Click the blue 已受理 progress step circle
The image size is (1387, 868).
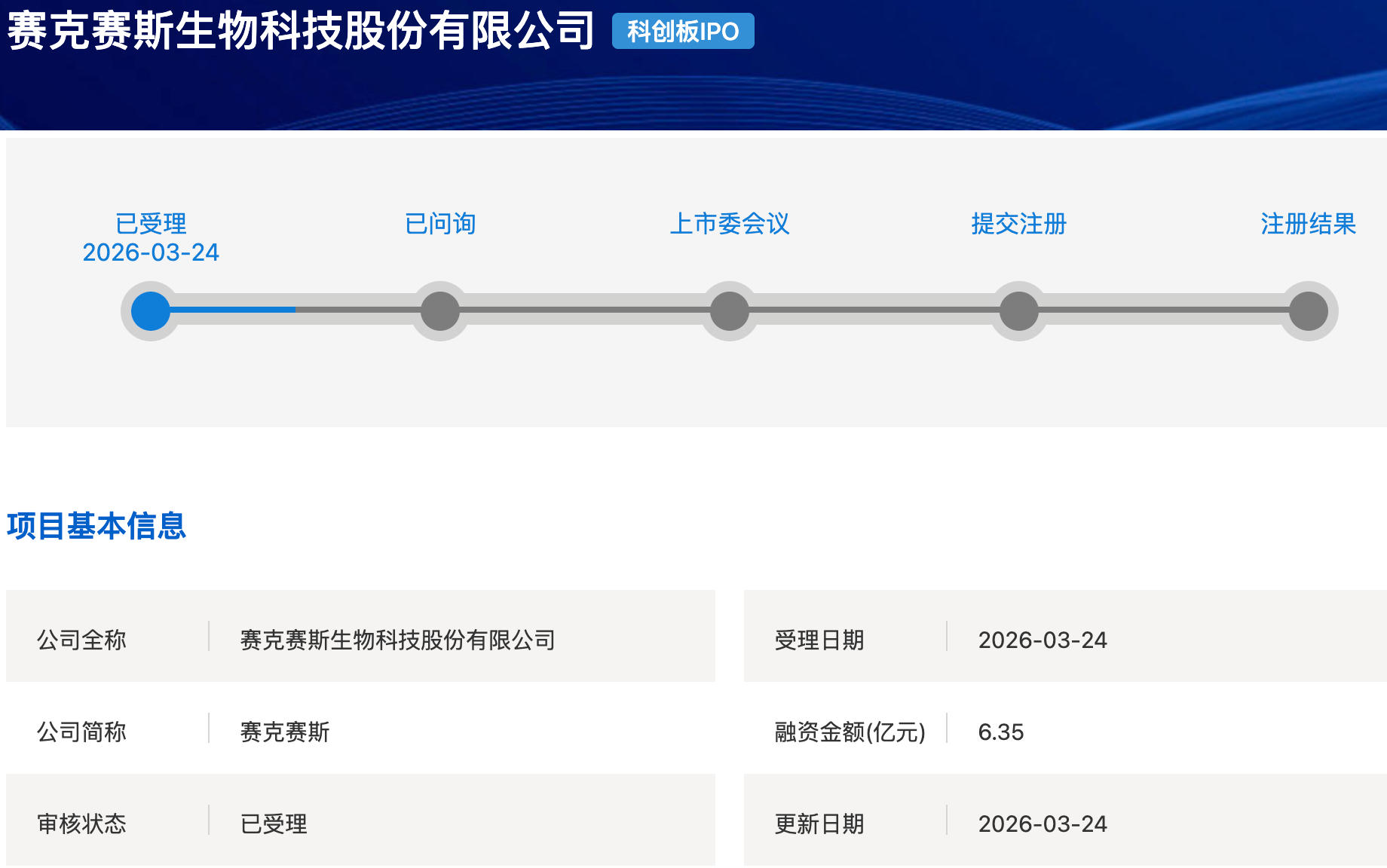151,311
